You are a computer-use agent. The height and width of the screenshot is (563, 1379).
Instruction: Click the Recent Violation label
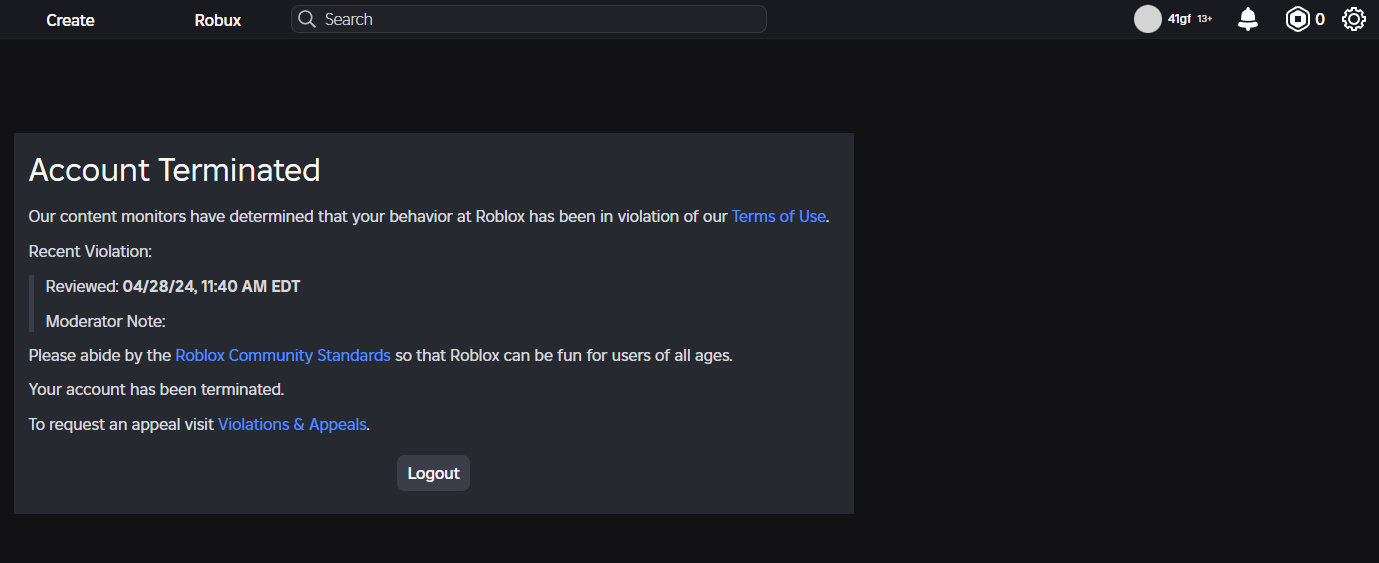[x=90, y=251]
